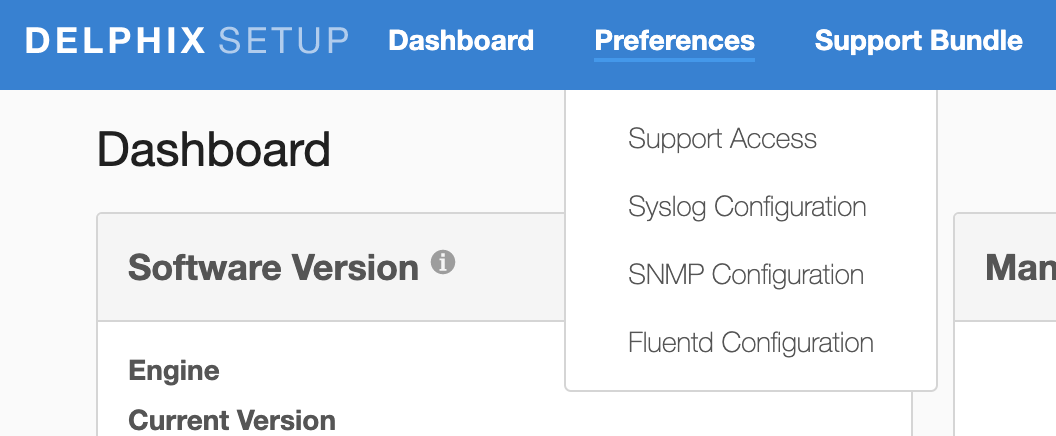Image resolution: width=1056 pixels, height=436 pixels.
Task: Go to the Dashboard navigation tab
Action: pos(461,41)
